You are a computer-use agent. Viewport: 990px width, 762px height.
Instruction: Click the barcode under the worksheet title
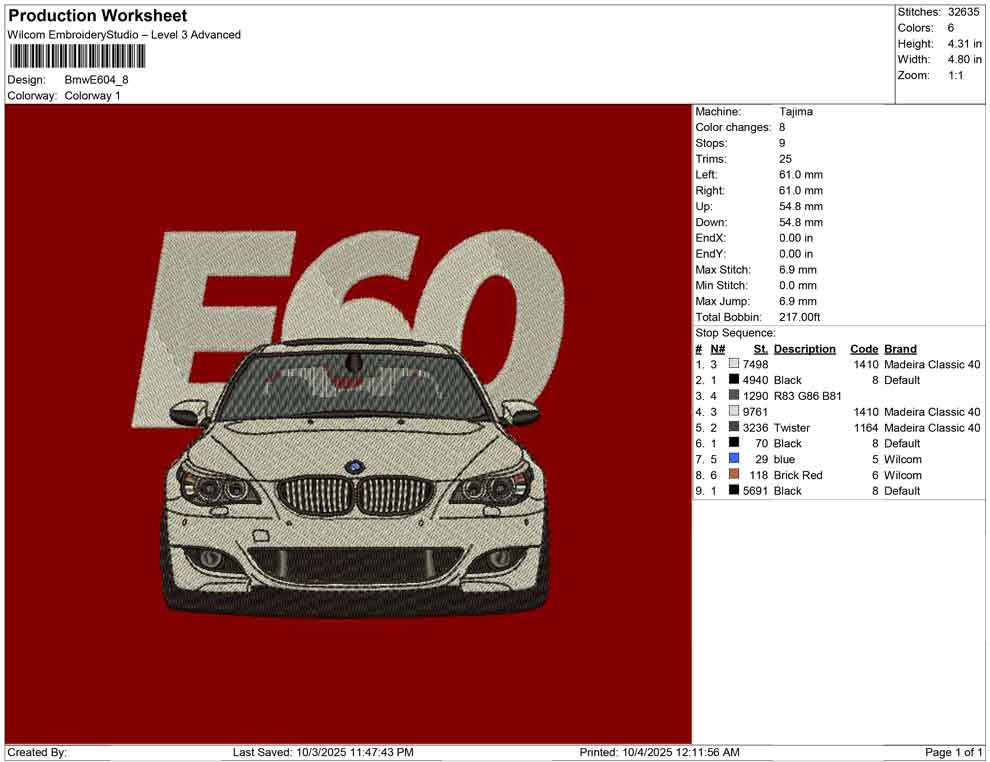click(x=76, y=56)
